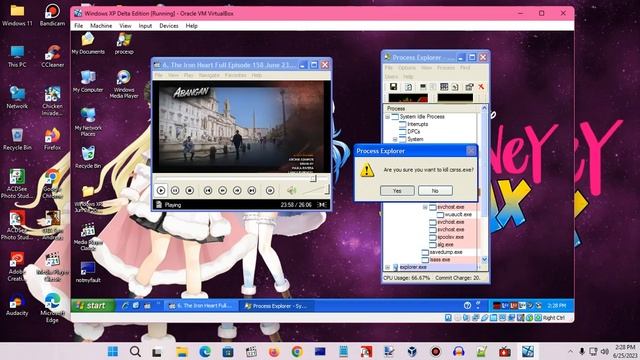
Task: Select the wuauclt.exe process
Action: [x=454, y=215]
